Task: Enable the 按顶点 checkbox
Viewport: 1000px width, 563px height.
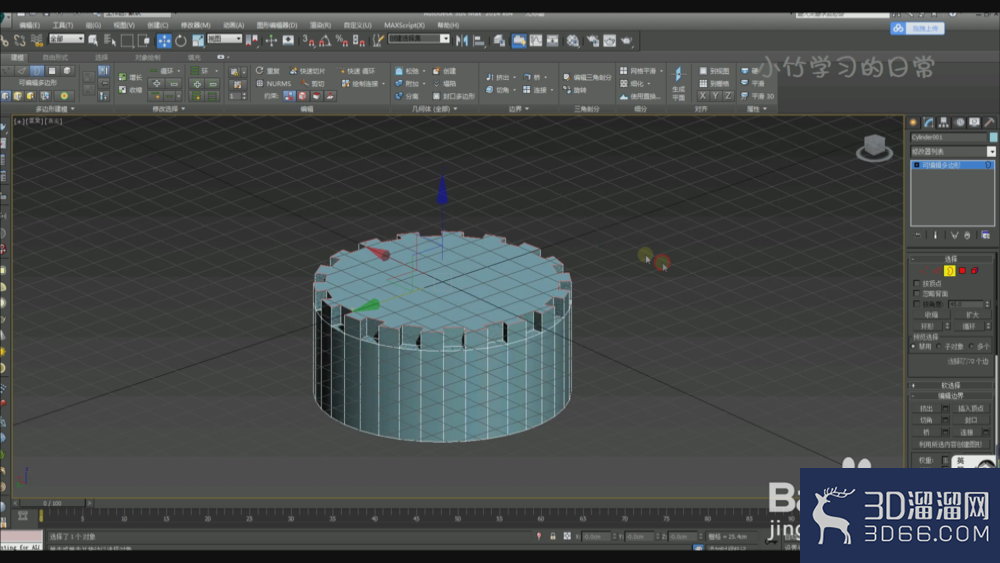Action: pyautogui.click(x=916, y=283)
